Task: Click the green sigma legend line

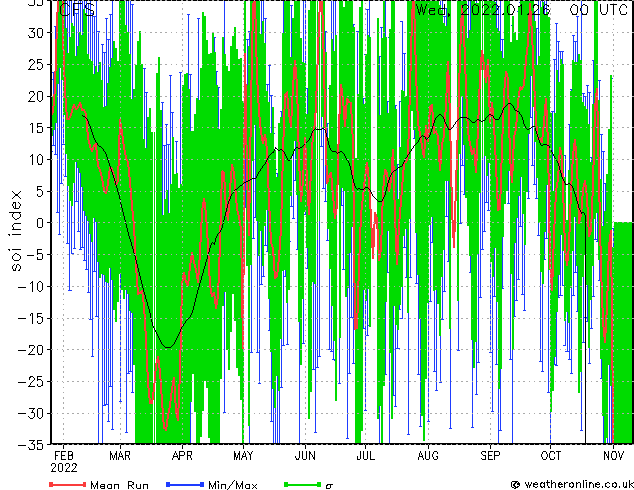Action: pyautogui.click(x=302, y=484)
